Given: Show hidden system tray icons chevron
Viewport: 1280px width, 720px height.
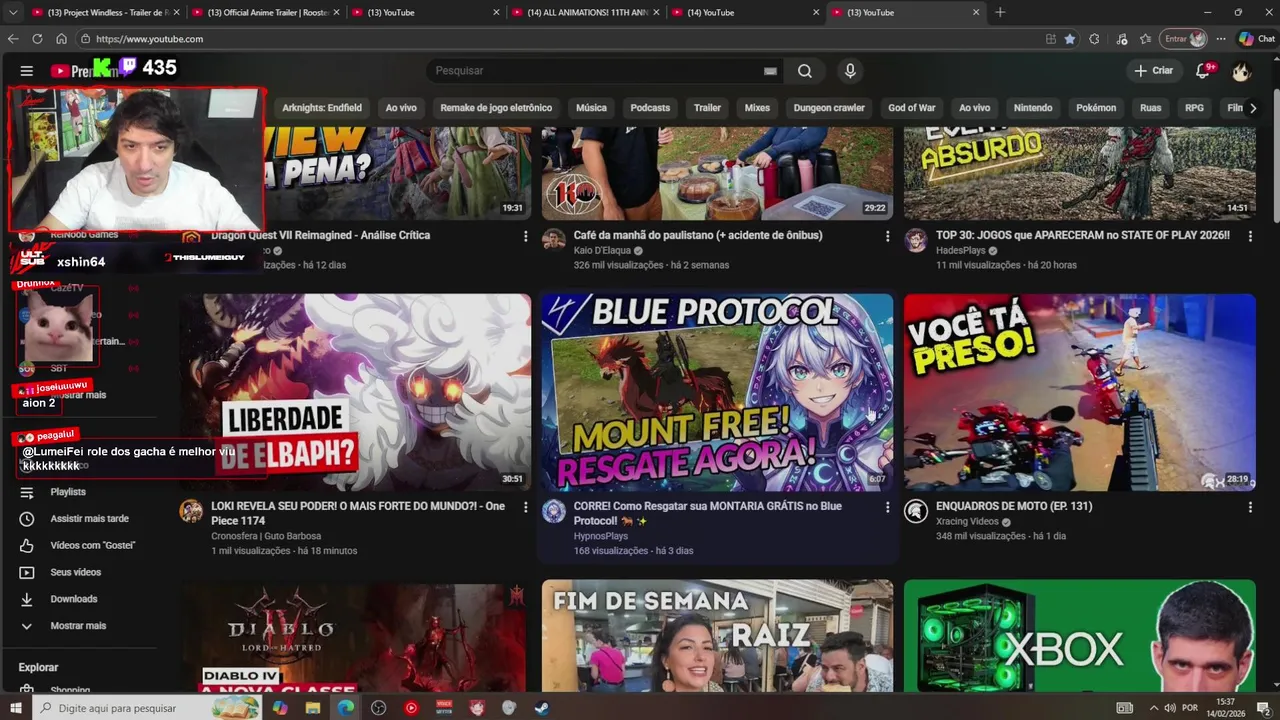Looking at the screenshot, I should [1153, 708].
